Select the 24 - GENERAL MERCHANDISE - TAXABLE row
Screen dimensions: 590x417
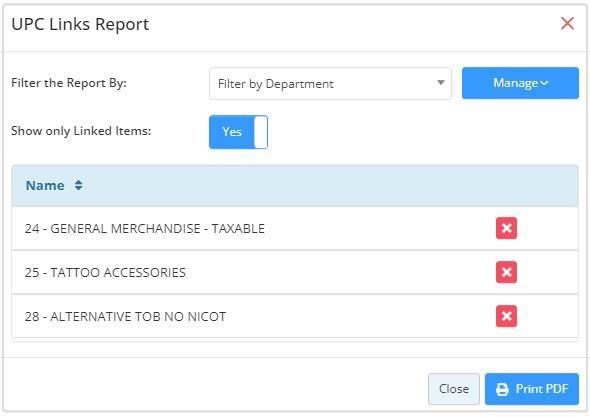pyautogui.click(x=295, y=228)
